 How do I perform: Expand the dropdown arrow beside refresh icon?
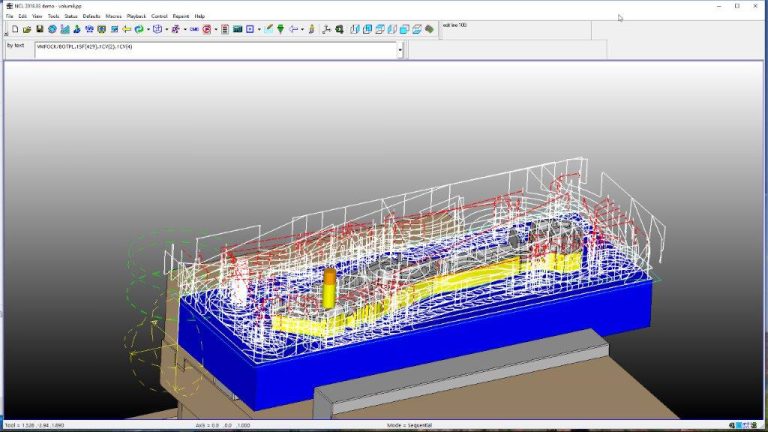tap(148, 29)
